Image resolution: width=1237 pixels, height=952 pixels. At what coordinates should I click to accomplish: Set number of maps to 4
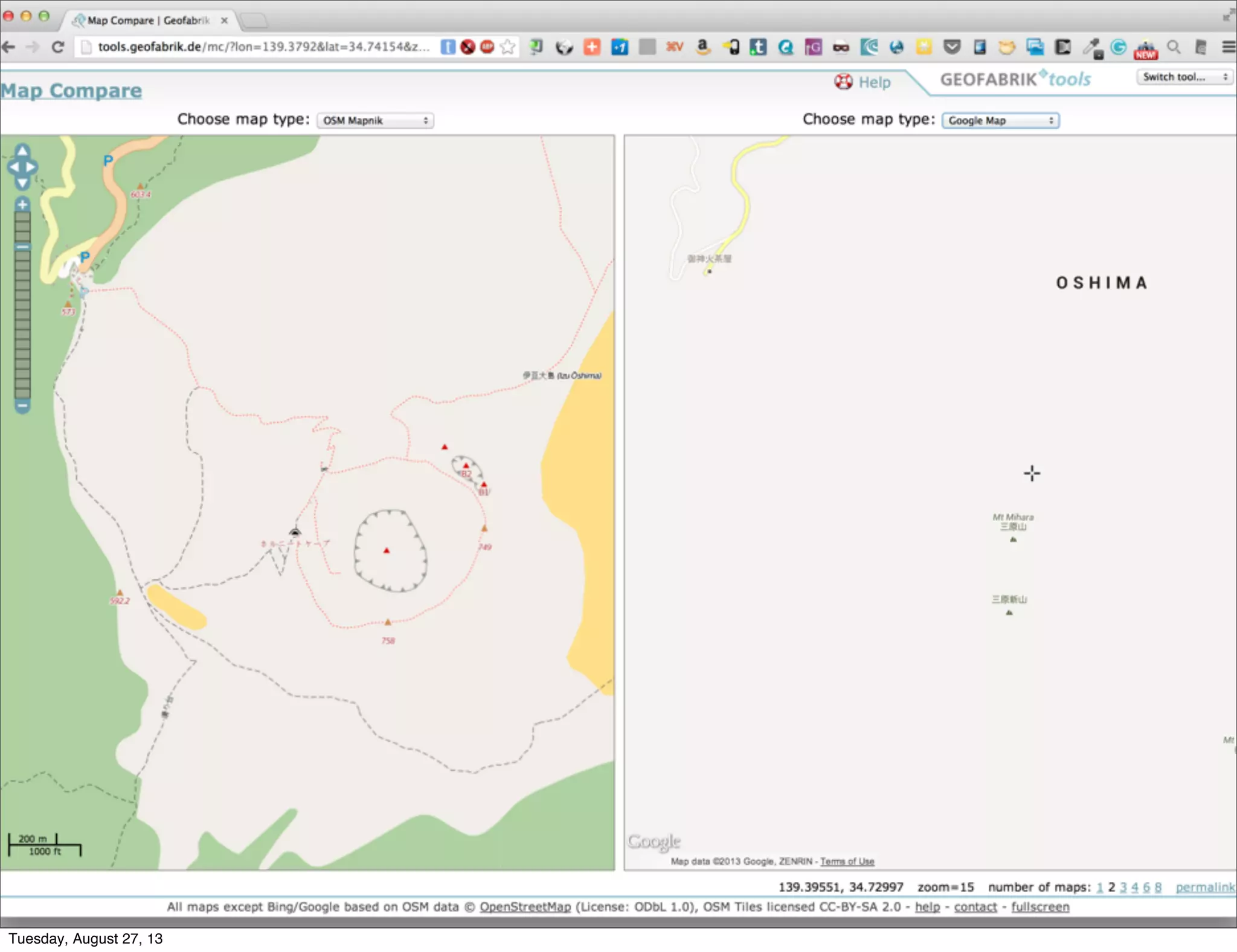[x=1135, y=887]
